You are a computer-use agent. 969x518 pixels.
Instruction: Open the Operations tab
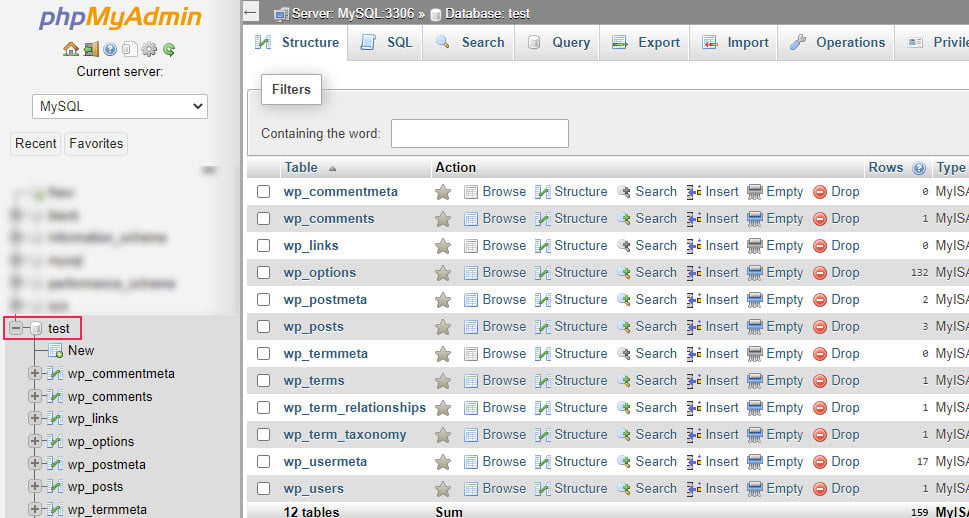(x=836, y=43)
